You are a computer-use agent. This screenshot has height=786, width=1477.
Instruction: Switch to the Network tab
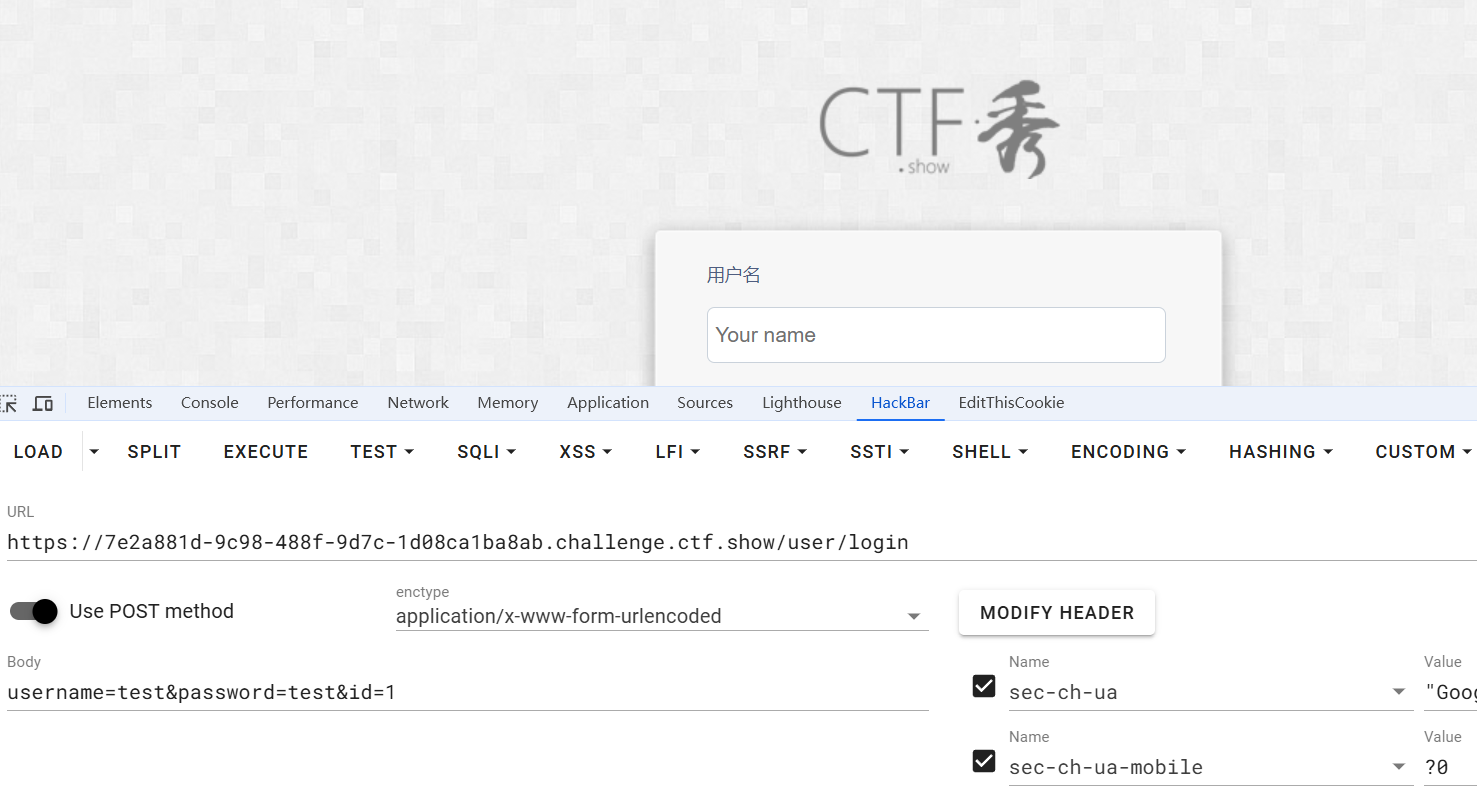418,403
